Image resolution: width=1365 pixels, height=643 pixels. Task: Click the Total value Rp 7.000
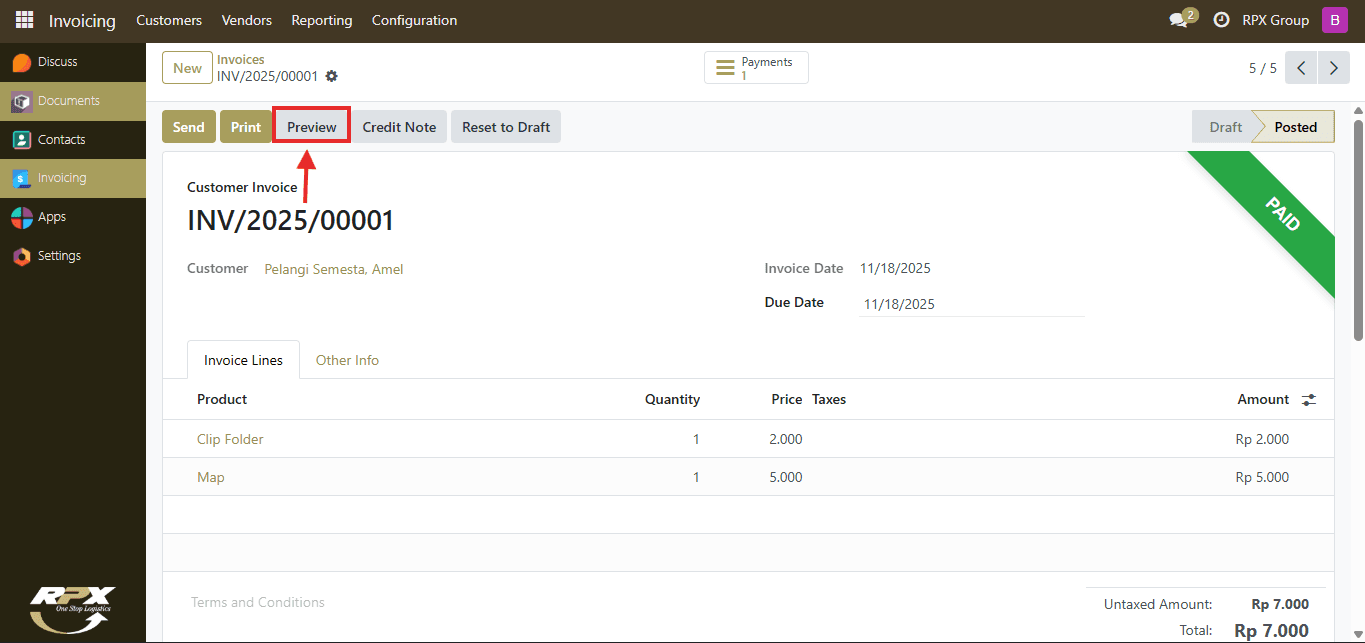tap(1272, 630)
